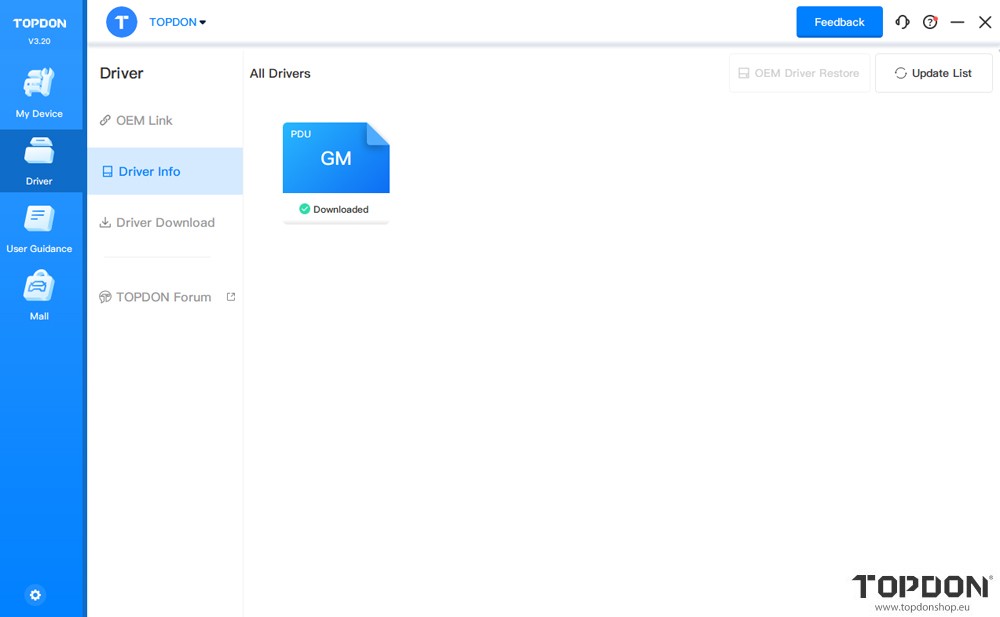The image size is (1000, 617).
Task: Click the green Downloaded status checkmark
Action: (305, 209)
